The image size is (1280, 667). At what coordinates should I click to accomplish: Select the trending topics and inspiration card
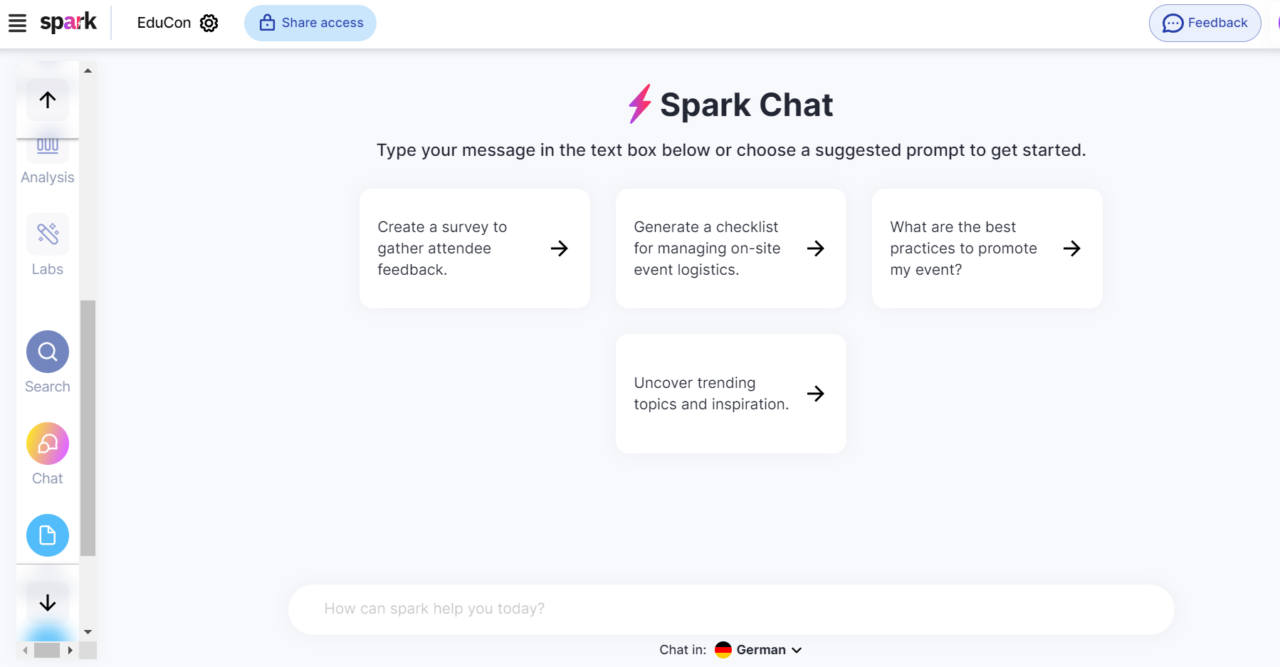click(730, 393)
